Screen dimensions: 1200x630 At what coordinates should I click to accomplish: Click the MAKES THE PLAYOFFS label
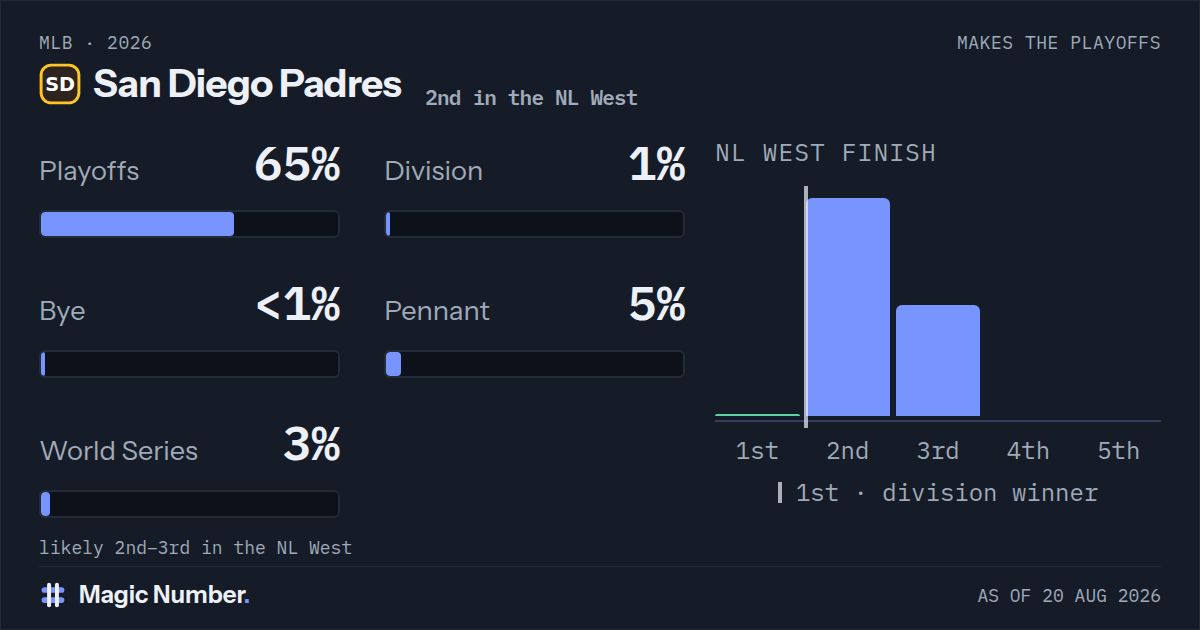pyautogui.click(x=1059, y=43)
